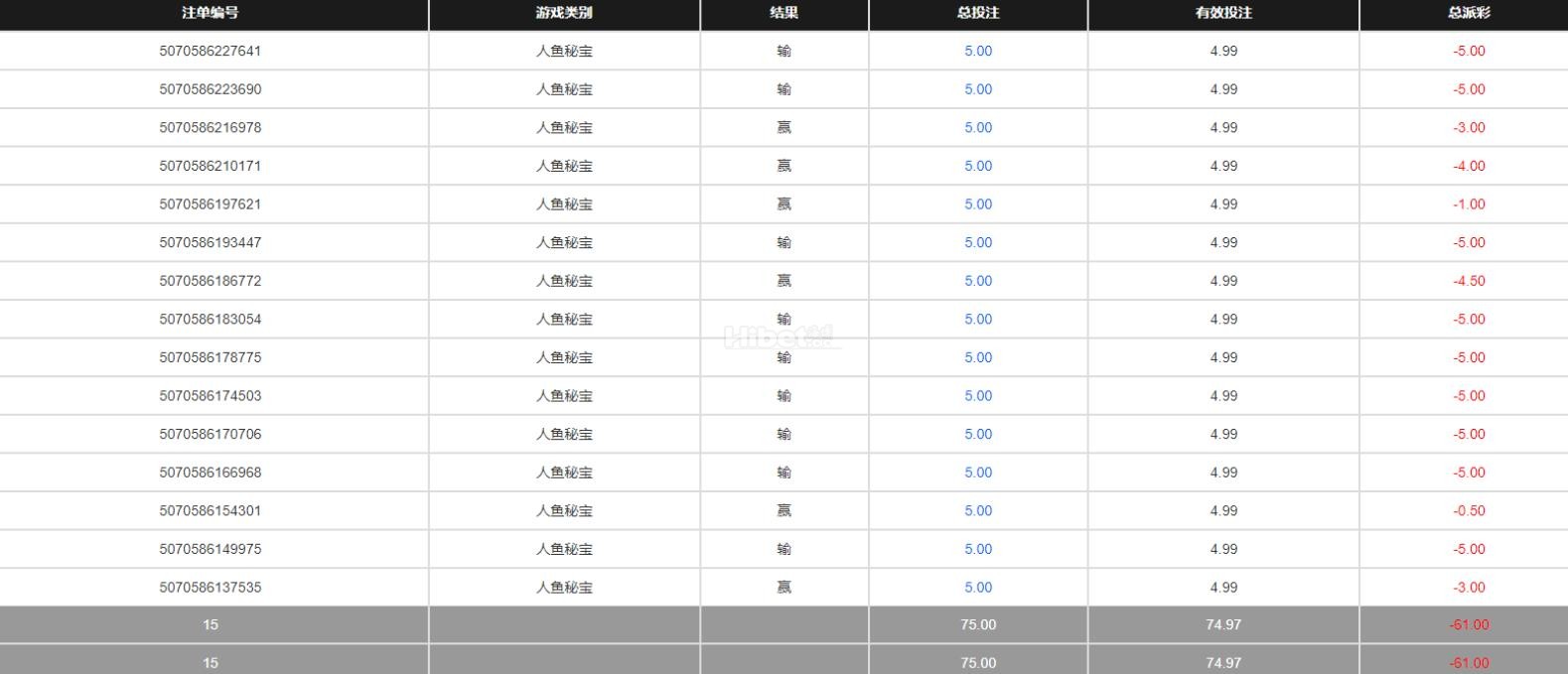Click the -0.50 payout value

point(1469,510)
